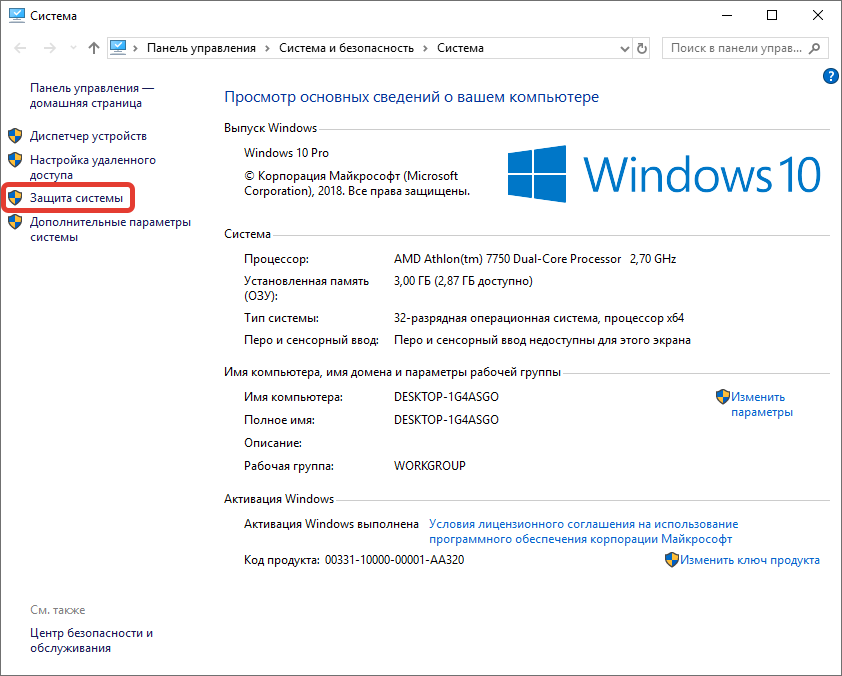Go back with the left arrow button
This screenshot has height=676, width=842.
tap(22, 48)
